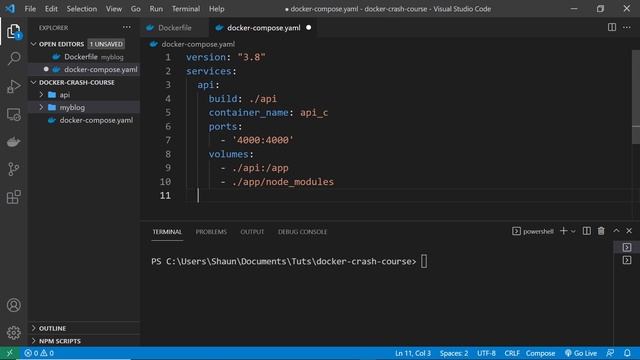Viewport: 640px width, 360px height.
Task: Open the Manage gear icon
Action: tap(13, 333)
